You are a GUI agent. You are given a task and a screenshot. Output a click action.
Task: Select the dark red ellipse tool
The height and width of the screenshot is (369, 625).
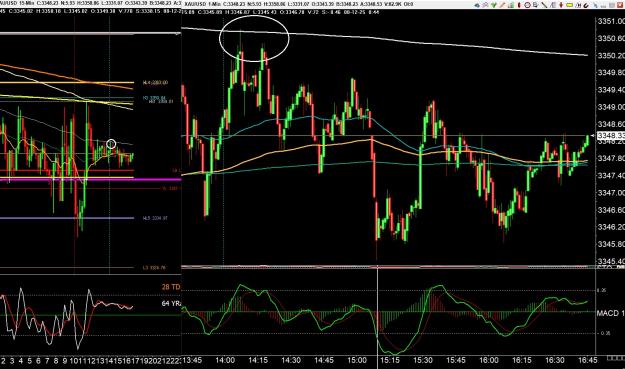click(x=519, y=5)
